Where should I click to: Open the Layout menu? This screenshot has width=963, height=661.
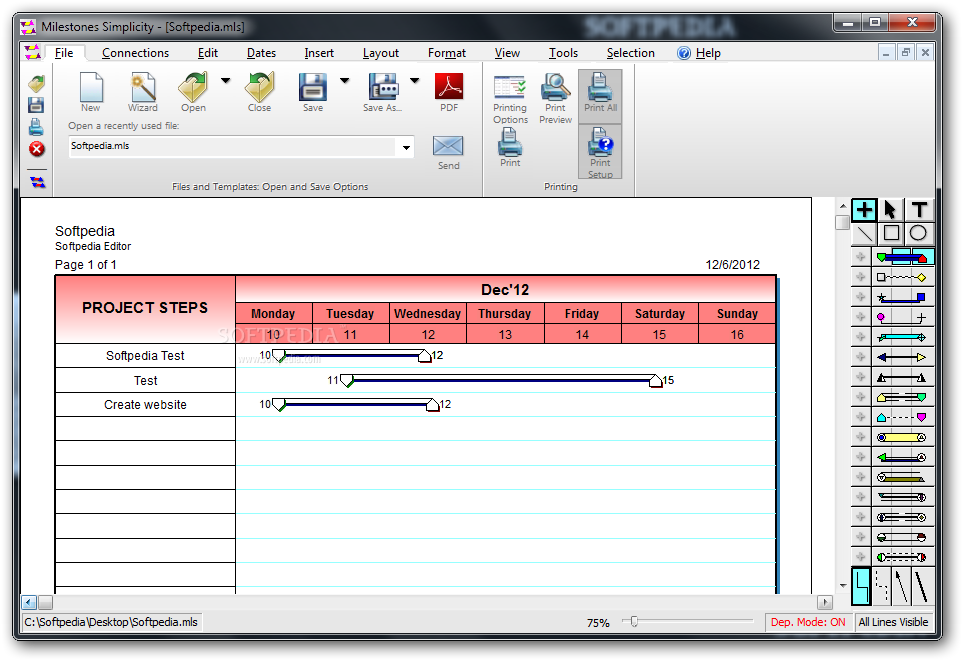[x=381, y=53]
